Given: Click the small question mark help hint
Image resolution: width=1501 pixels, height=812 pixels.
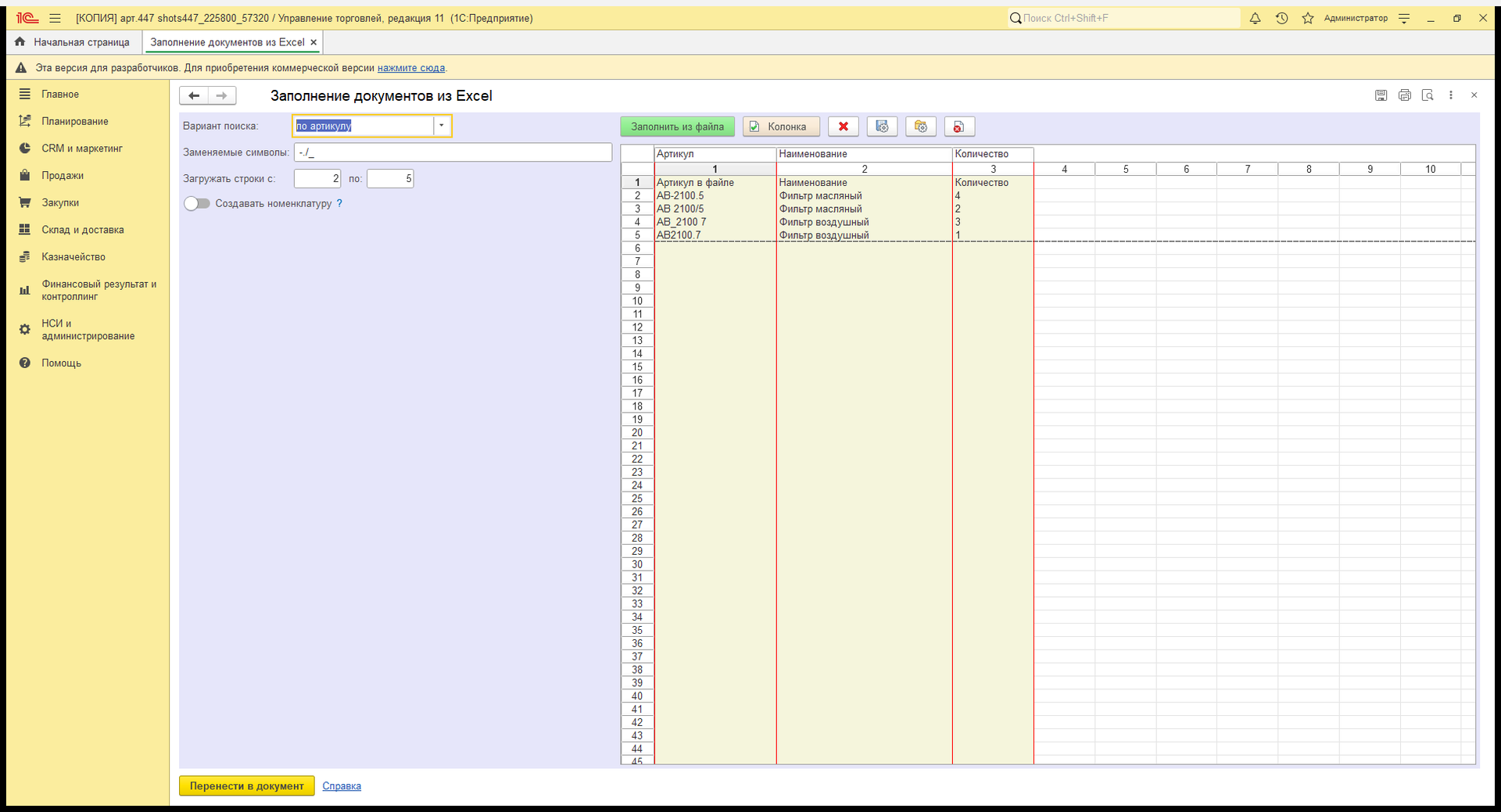Looking at the screenshot, I should tap(339, 203).
